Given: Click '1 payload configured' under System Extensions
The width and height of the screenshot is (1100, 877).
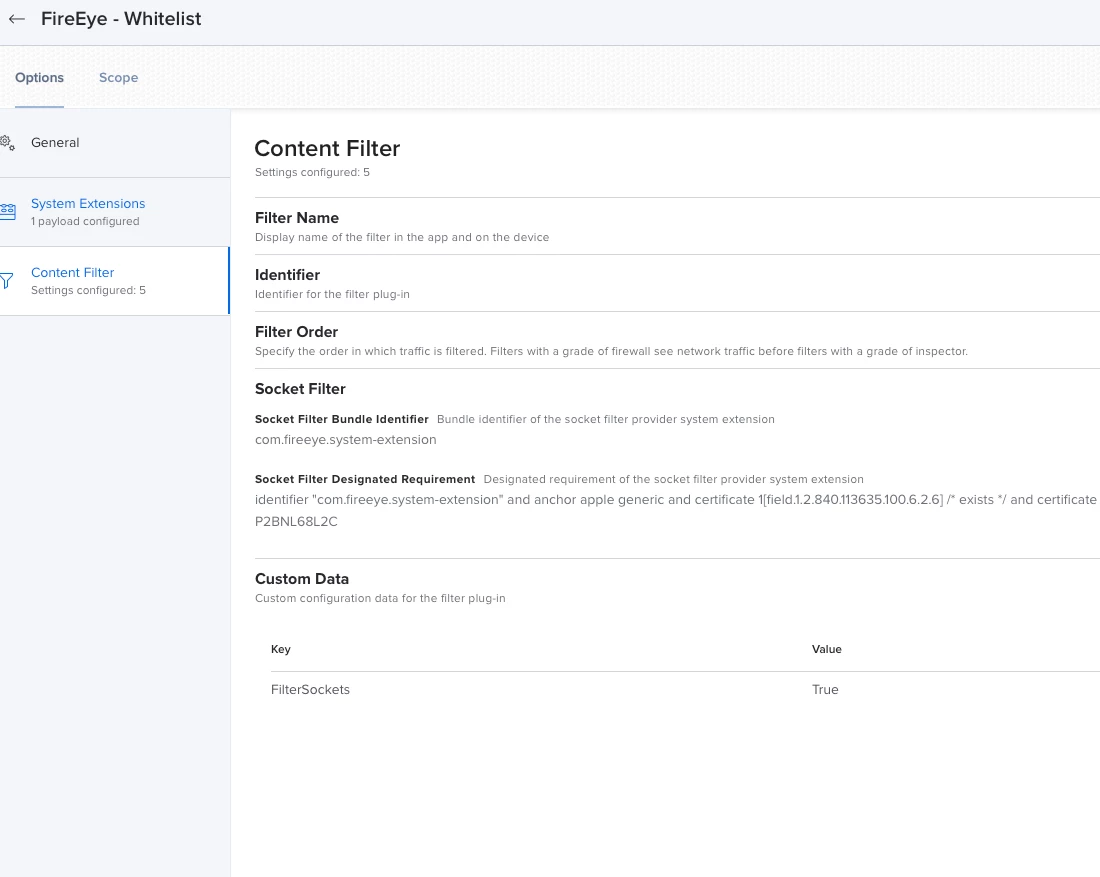Looking at the screenshot, I should (x=85, y=222).
